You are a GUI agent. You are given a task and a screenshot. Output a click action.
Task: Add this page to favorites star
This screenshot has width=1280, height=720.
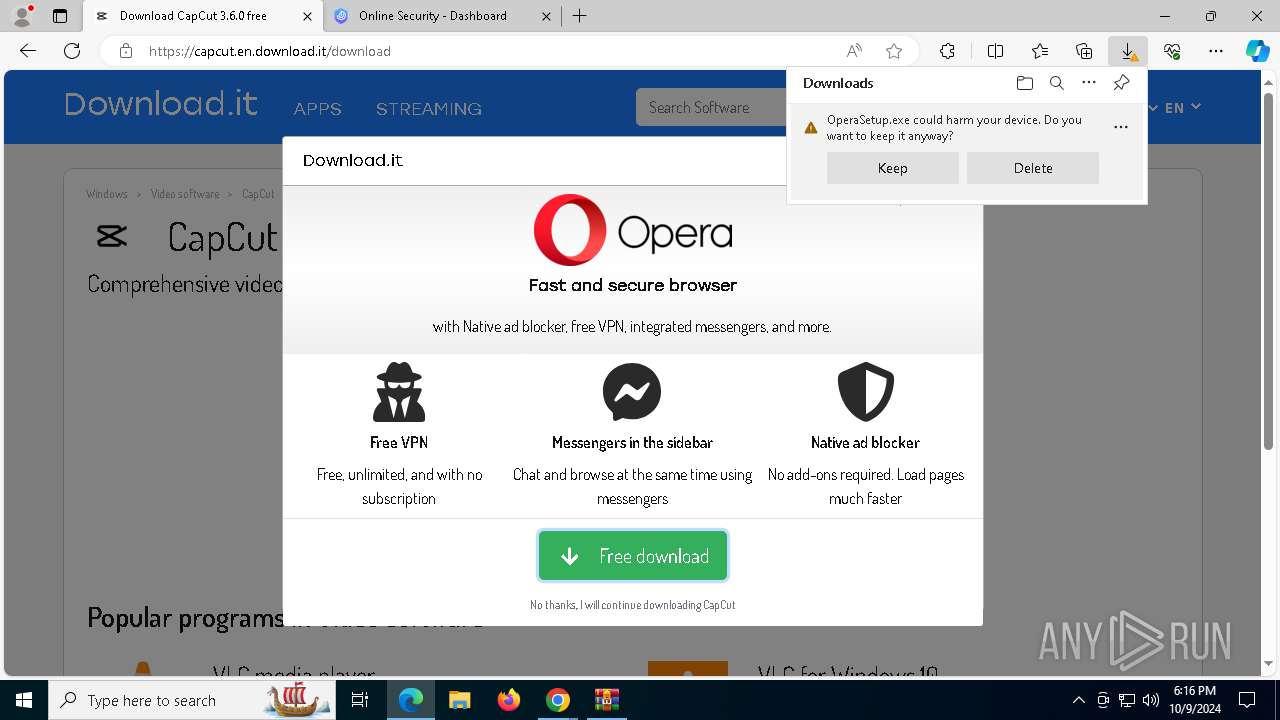click(x=894, y=51)
